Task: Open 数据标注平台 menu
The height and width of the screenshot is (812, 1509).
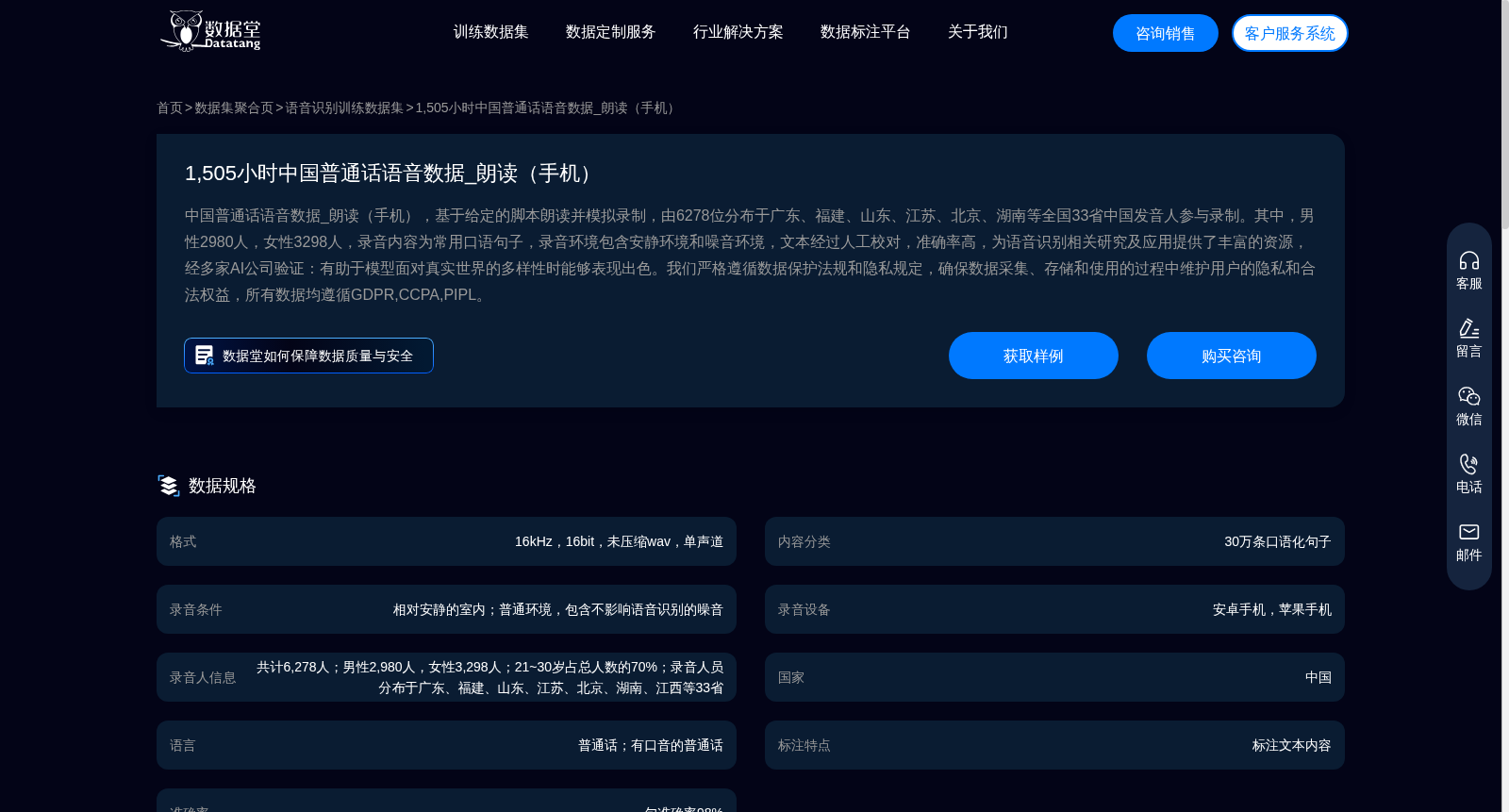Action: [x=865, y=32]
